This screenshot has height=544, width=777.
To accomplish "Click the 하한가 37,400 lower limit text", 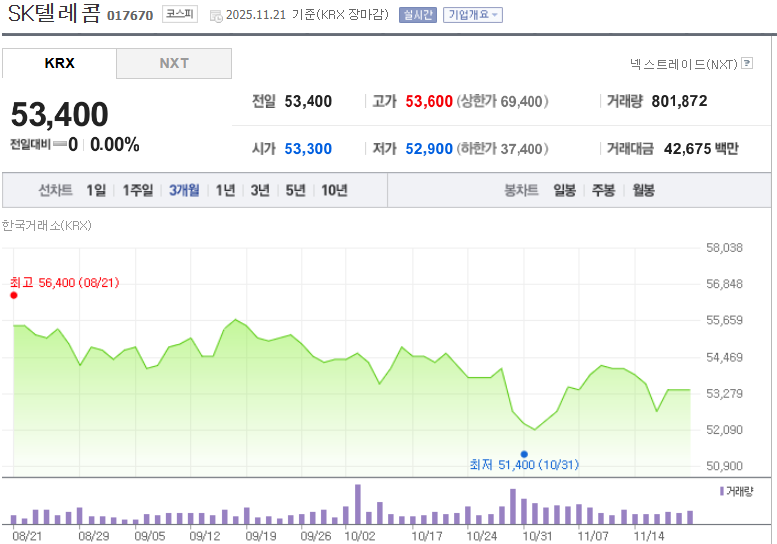I will tap(502, 149).
